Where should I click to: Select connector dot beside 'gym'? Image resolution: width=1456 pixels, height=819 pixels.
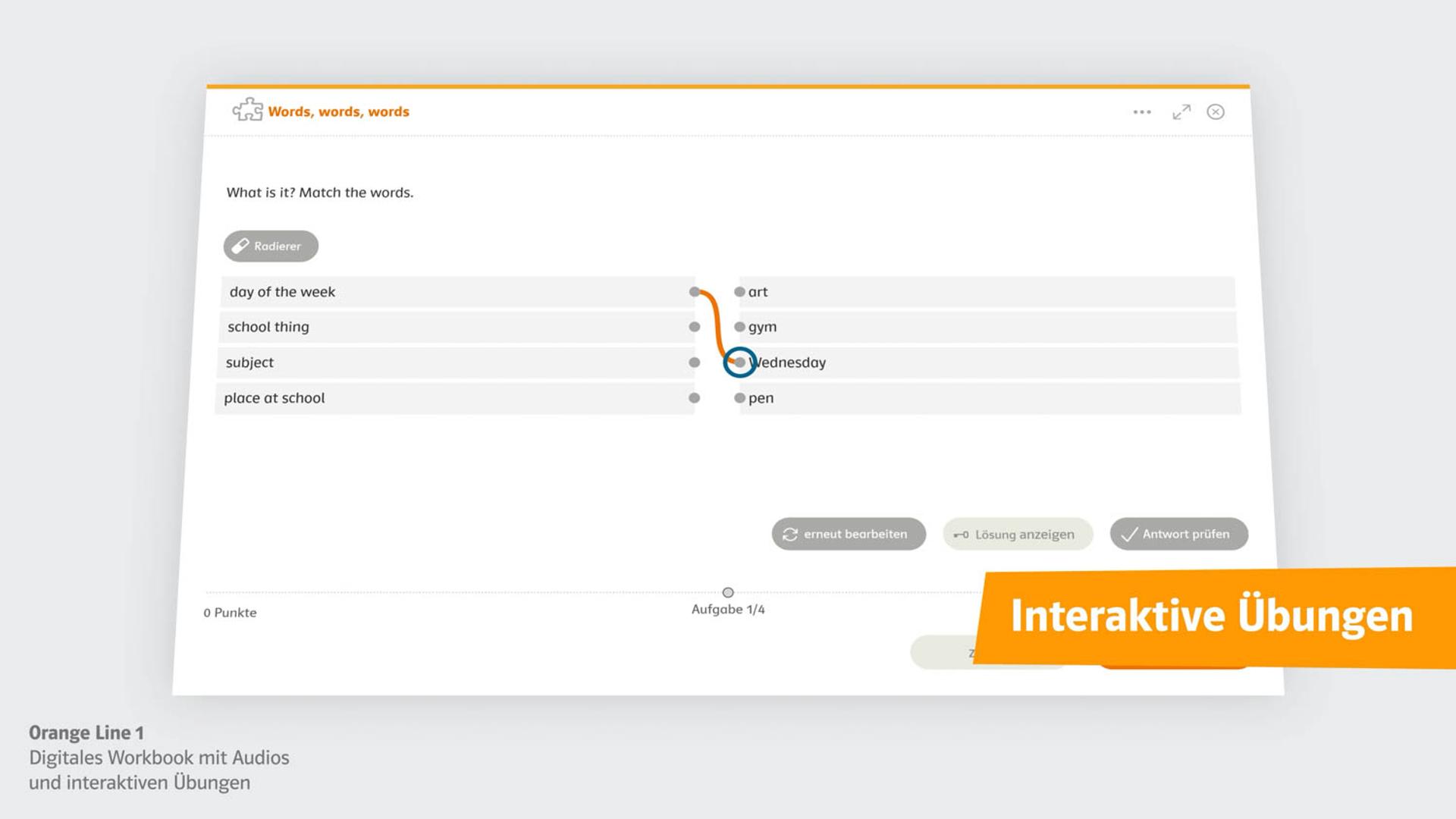(x=739, y=327)
